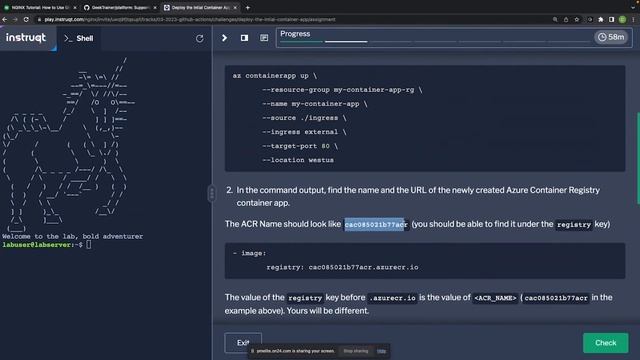
Task: Click the registry: cac085021b77acr.azurecr.io line
Action: pyautogui.click(x=342, y=267)
